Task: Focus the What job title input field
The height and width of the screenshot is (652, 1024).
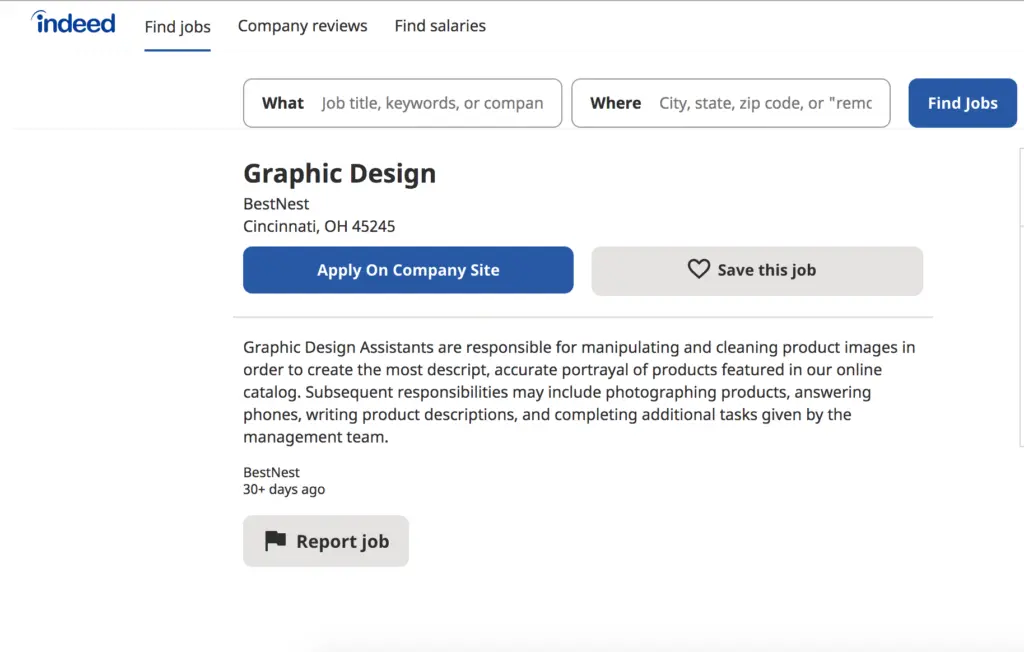Action: (x=432, y=103)
